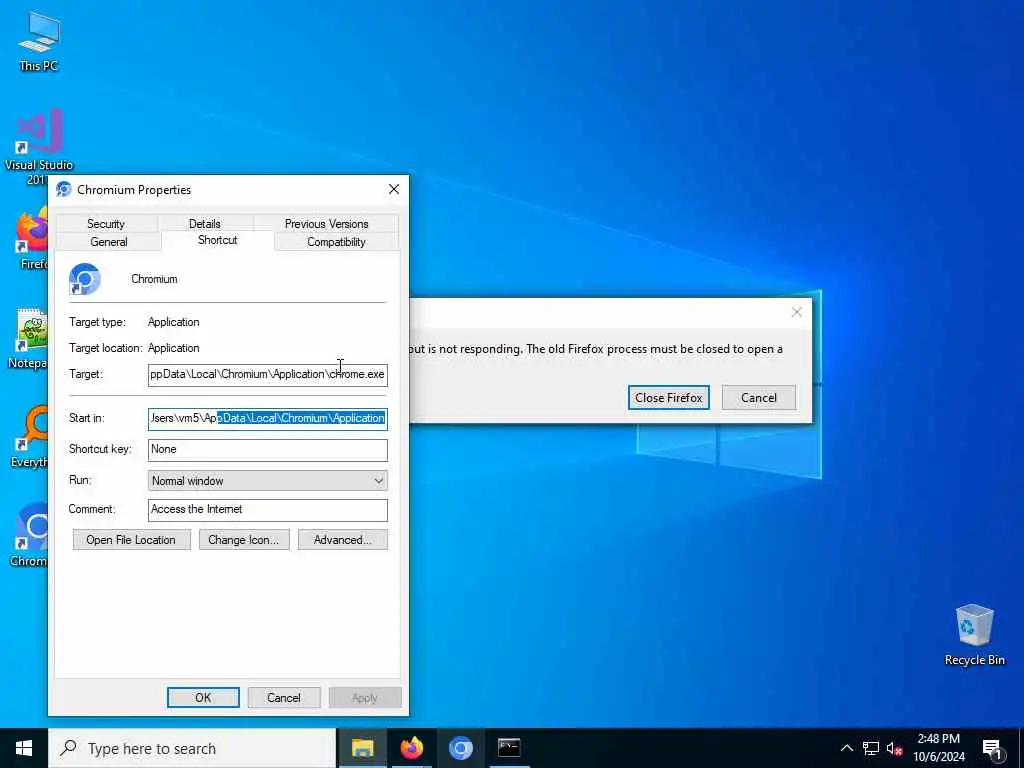Click the Target path field
Image resolution: width=1024 pixels, height=768 pixels.
tap(268, 375)
